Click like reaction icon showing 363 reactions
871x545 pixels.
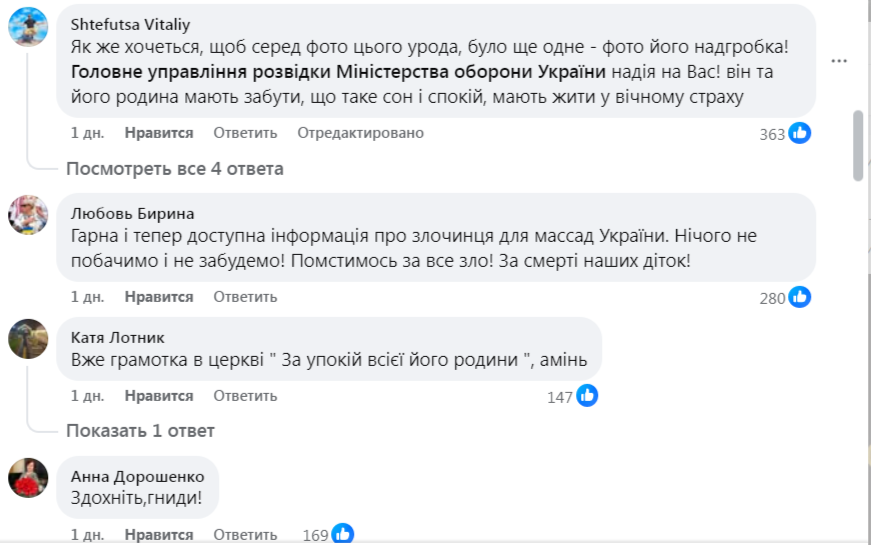[x=799, y=133]
